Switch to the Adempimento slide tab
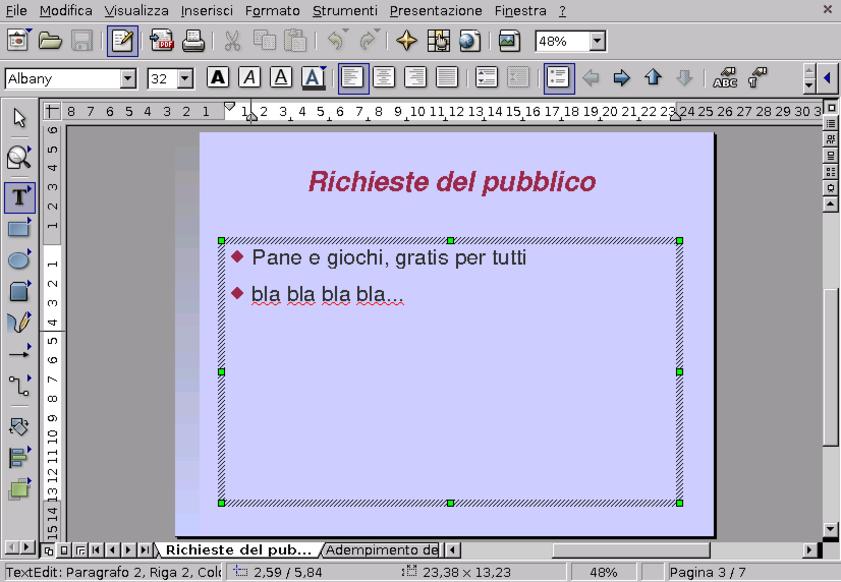Image resolution: width=841 pixels, height=582 pixels. point(382,550)
